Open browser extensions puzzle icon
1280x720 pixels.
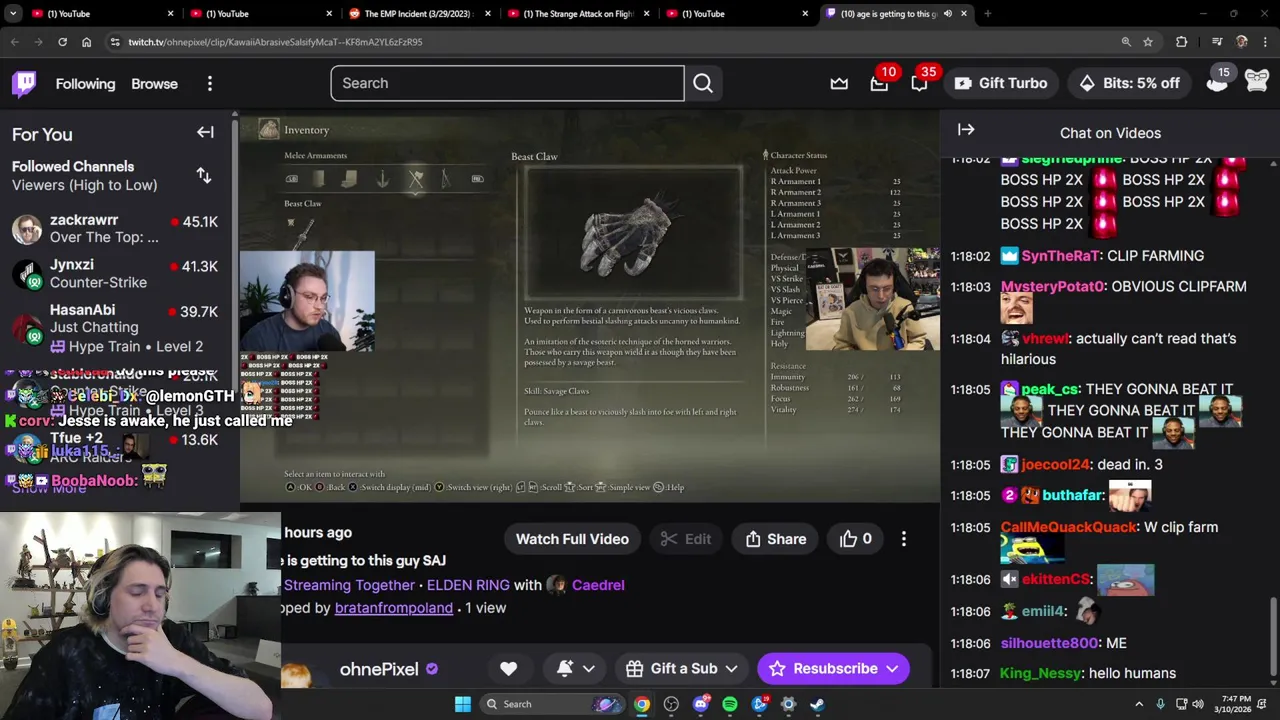(x=1182, y=42)
